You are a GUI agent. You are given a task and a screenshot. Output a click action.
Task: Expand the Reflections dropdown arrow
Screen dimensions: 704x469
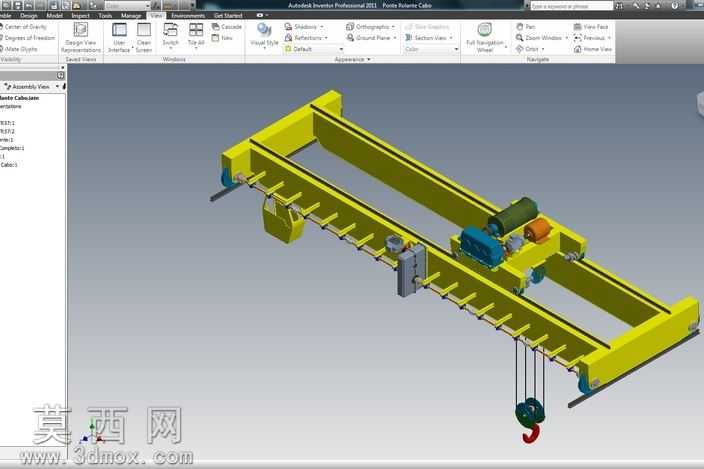[326, 38]
